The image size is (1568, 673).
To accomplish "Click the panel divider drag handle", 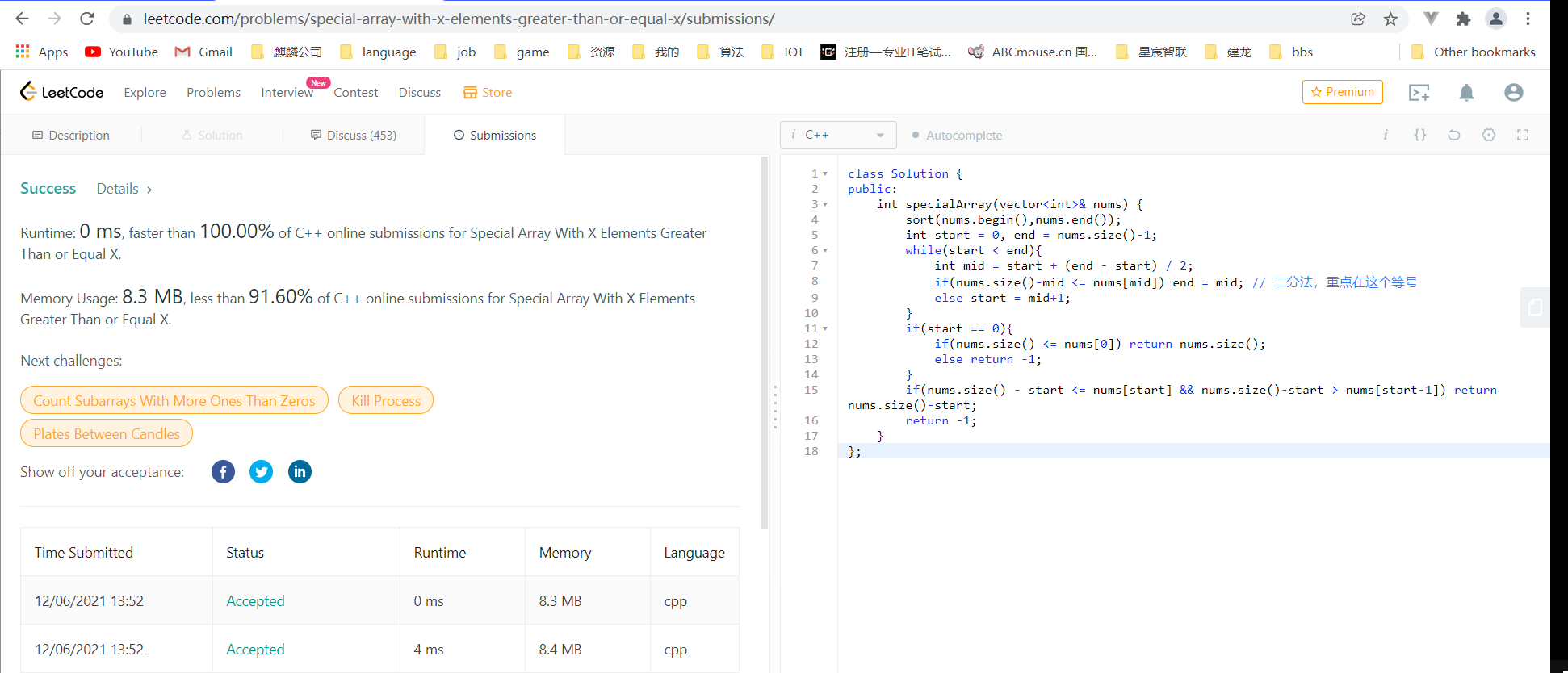I will click(x=775, y=407).
